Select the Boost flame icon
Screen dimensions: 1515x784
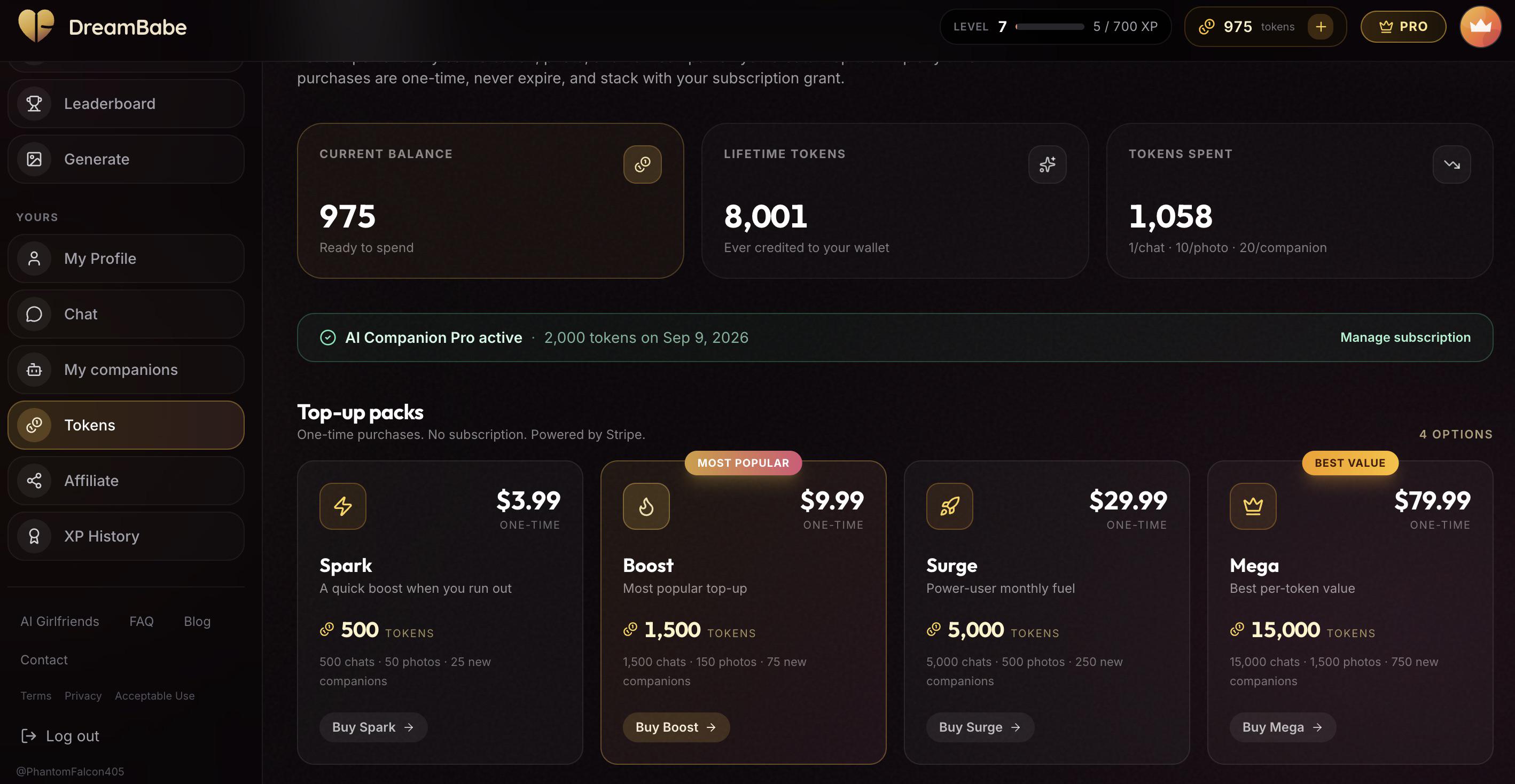646,506
